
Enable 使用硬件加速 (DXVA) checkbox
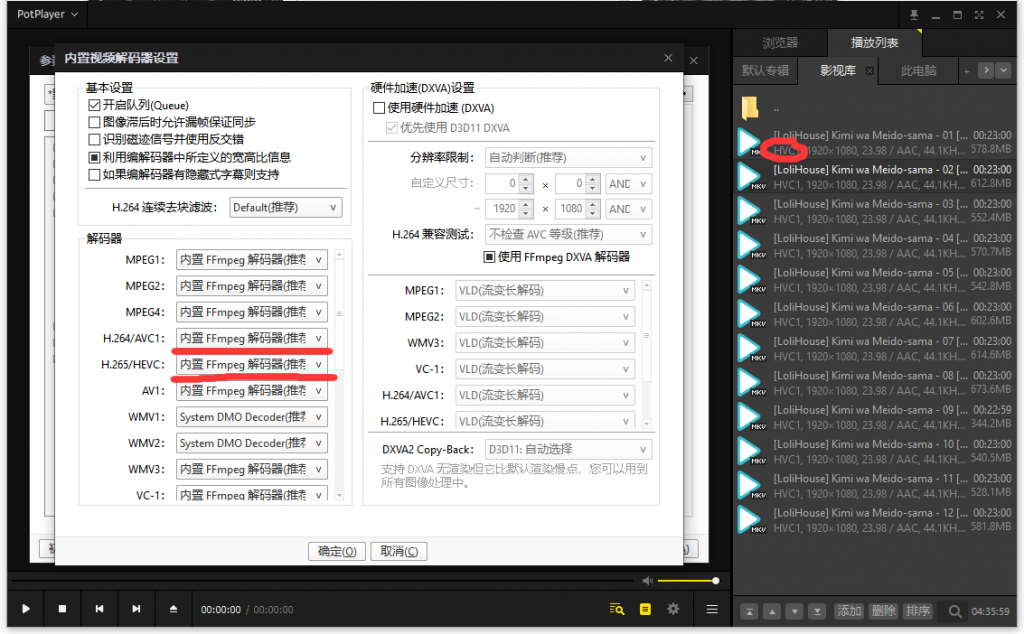pos(379,108)
